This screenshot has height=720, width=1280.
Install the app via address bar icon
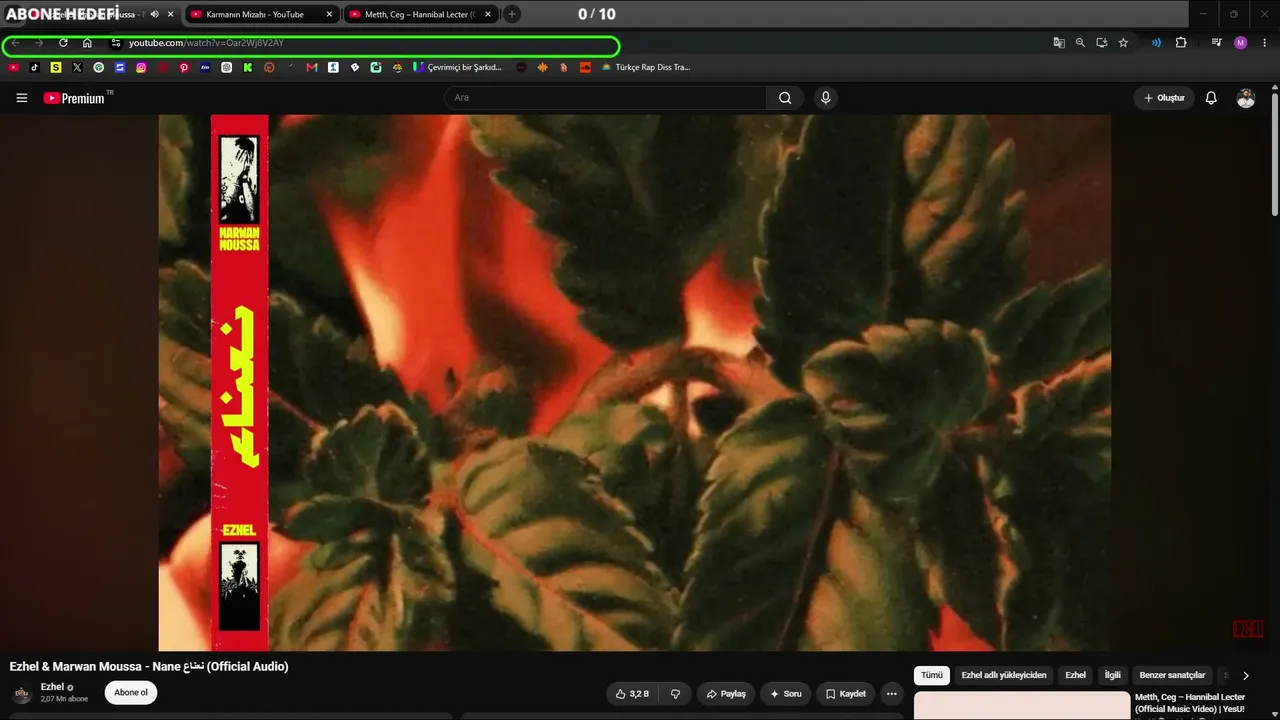pos(1102,43)
